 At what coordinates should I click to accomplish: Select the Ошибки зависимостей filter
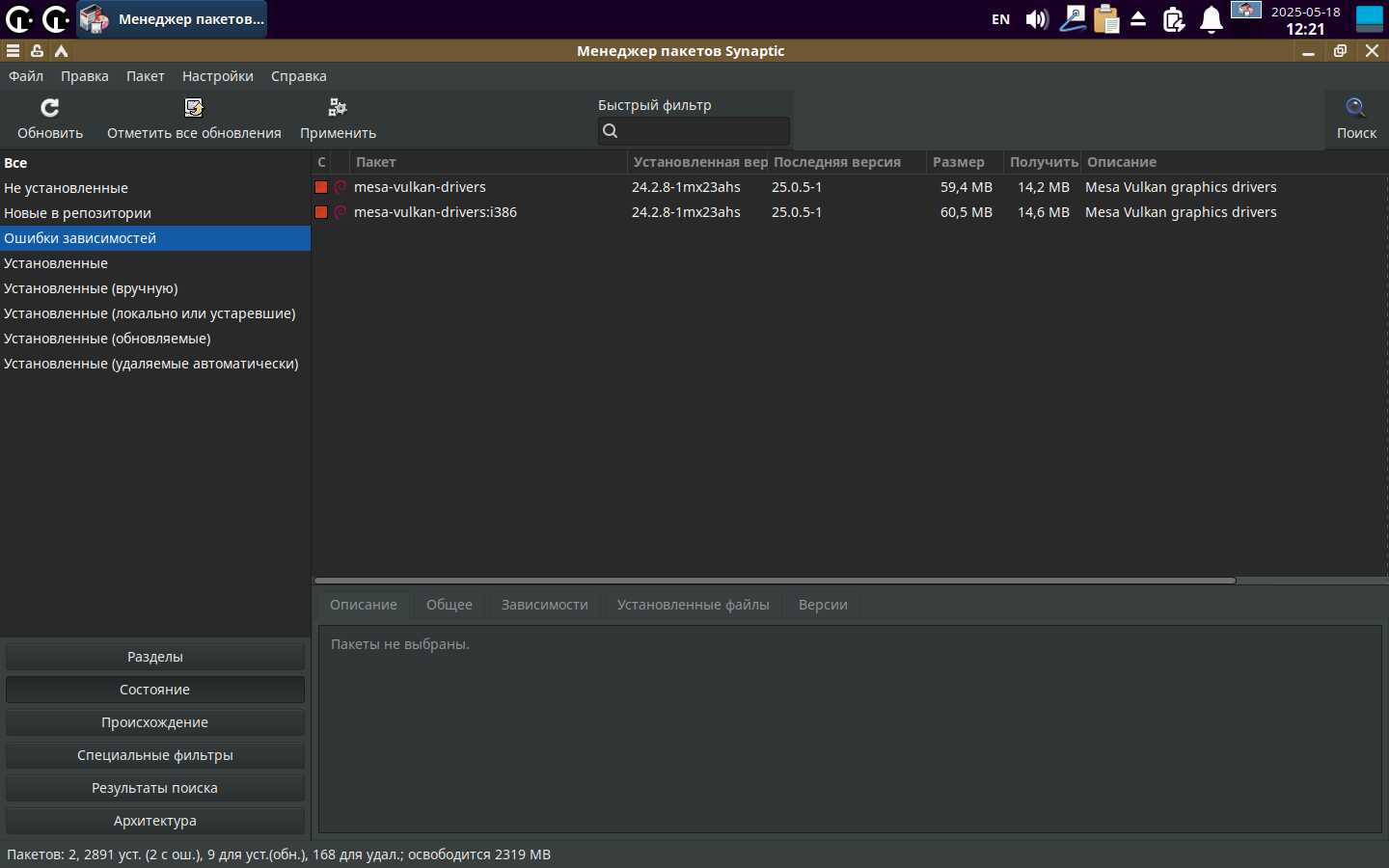click(x=155, y=238)
